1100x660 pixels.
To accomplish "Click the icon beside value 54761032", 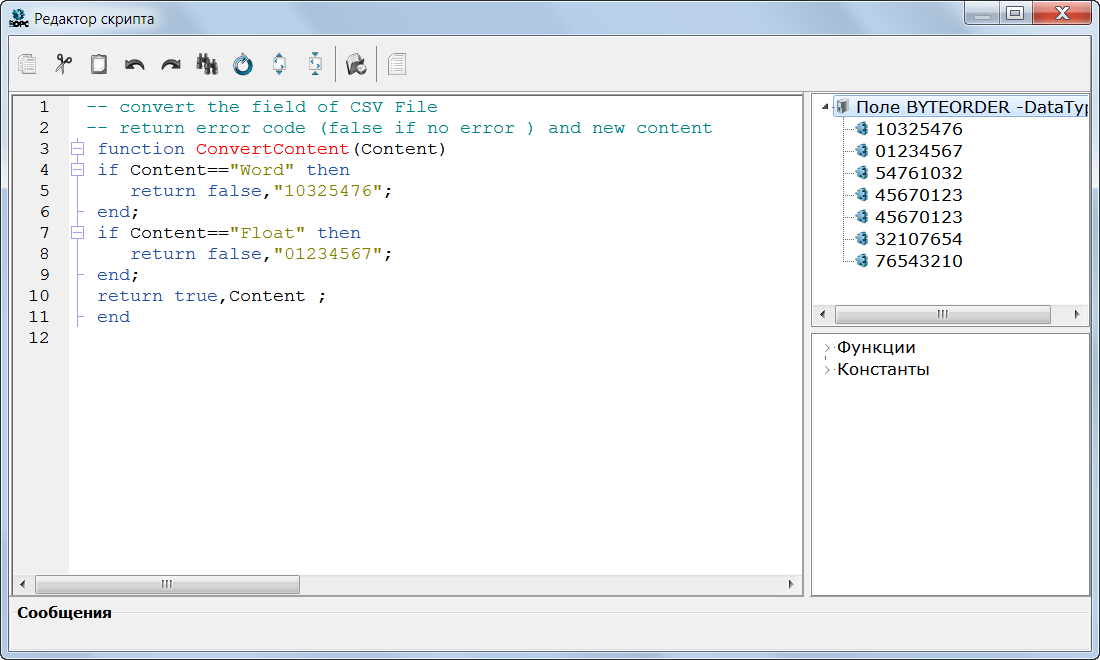I will 861,173.
